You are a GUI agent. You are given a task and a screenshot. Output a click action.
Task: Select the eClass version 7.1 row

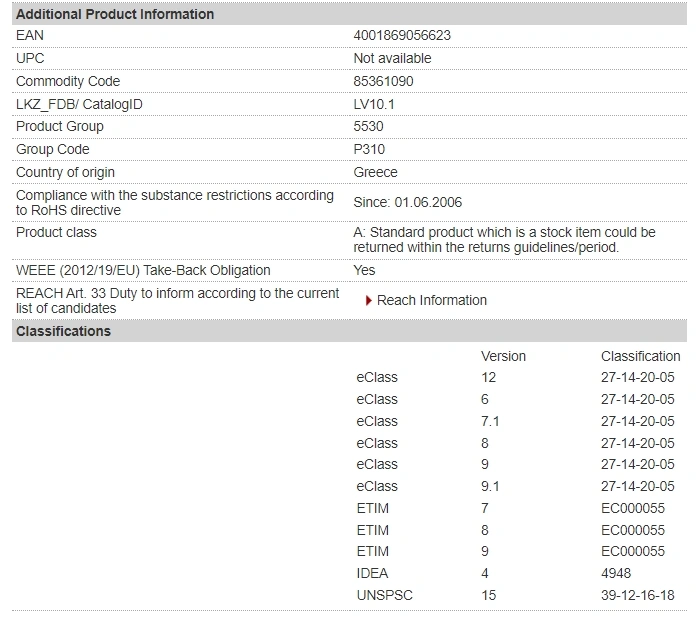(x=515, y=421)
